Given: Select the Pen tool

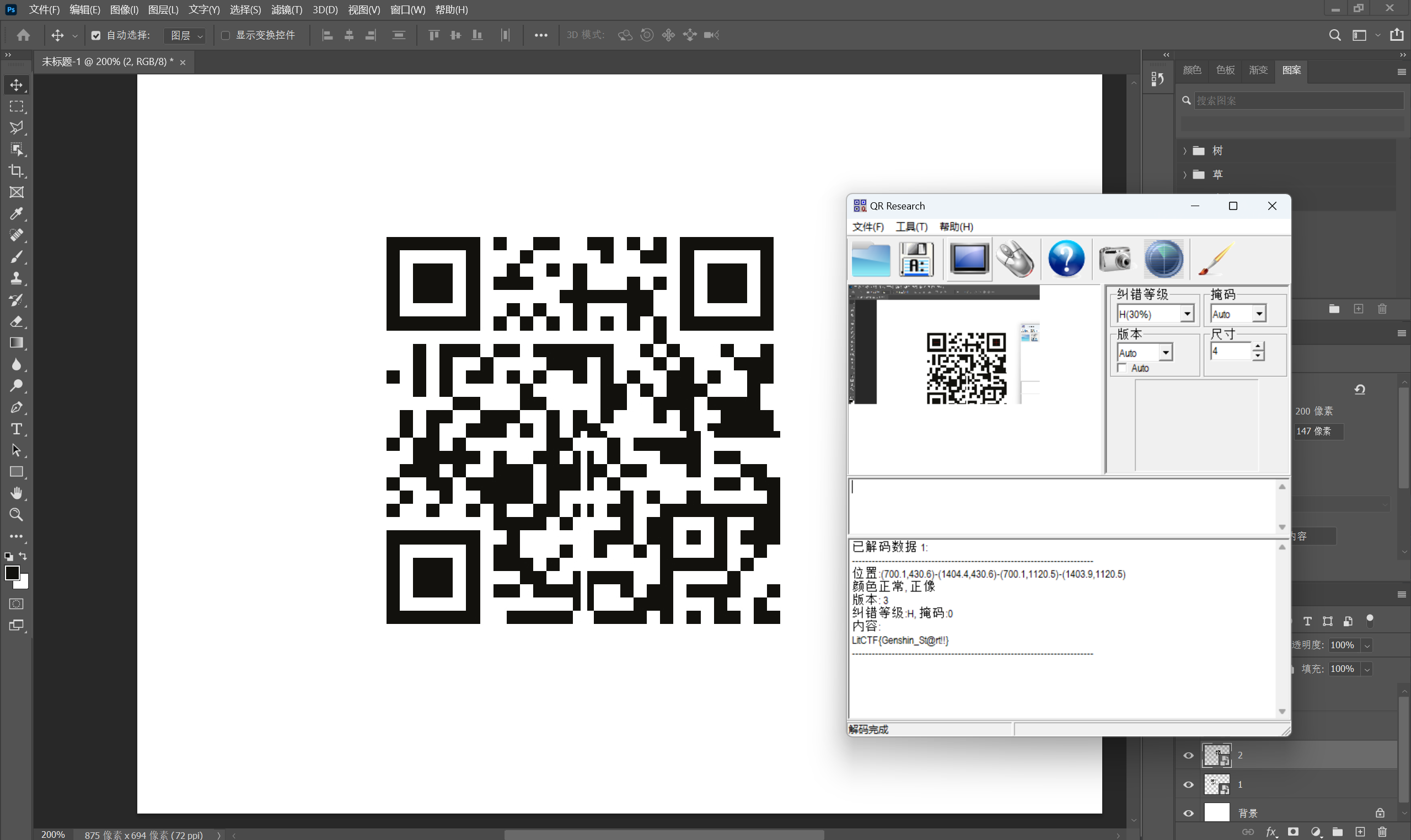Looking at the screenshot, I should pyautogui.click(x=17, y=407).
